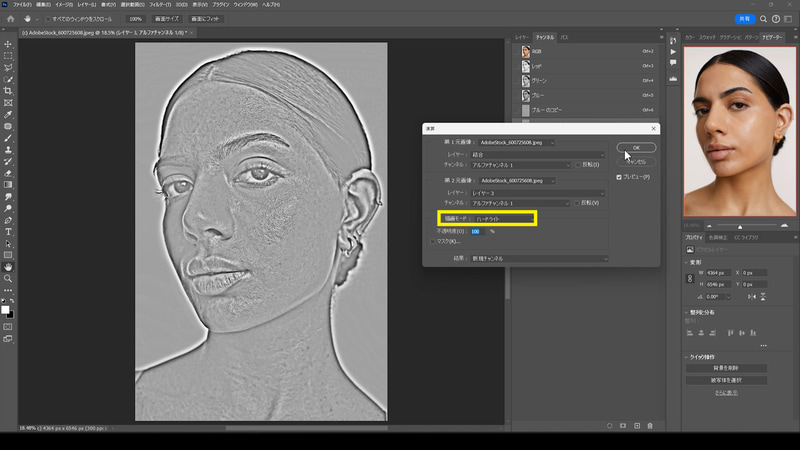800x450 pixels.
Task: Enable the Mask checkbox in dialog
Action: pyautogui.click(x=432, y=241)
